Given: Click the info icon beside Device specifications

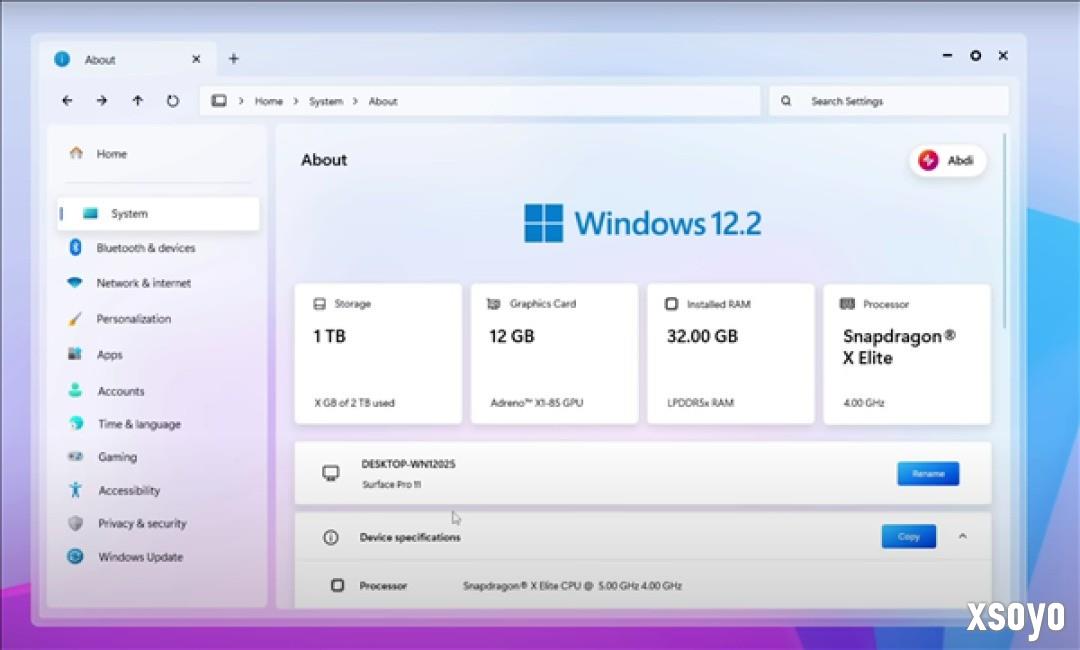Looking at the screenshot, I should click(331, 537).
